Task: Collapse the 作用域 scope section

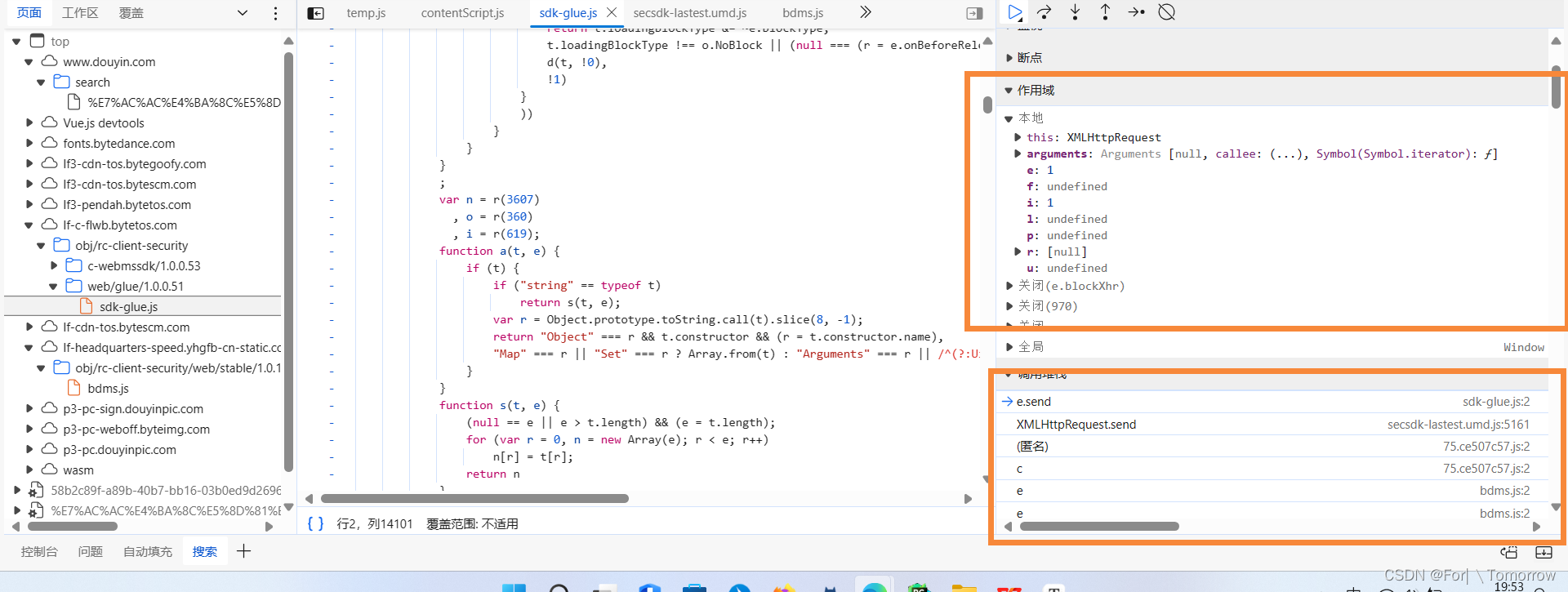Action: pos(1009,91)
